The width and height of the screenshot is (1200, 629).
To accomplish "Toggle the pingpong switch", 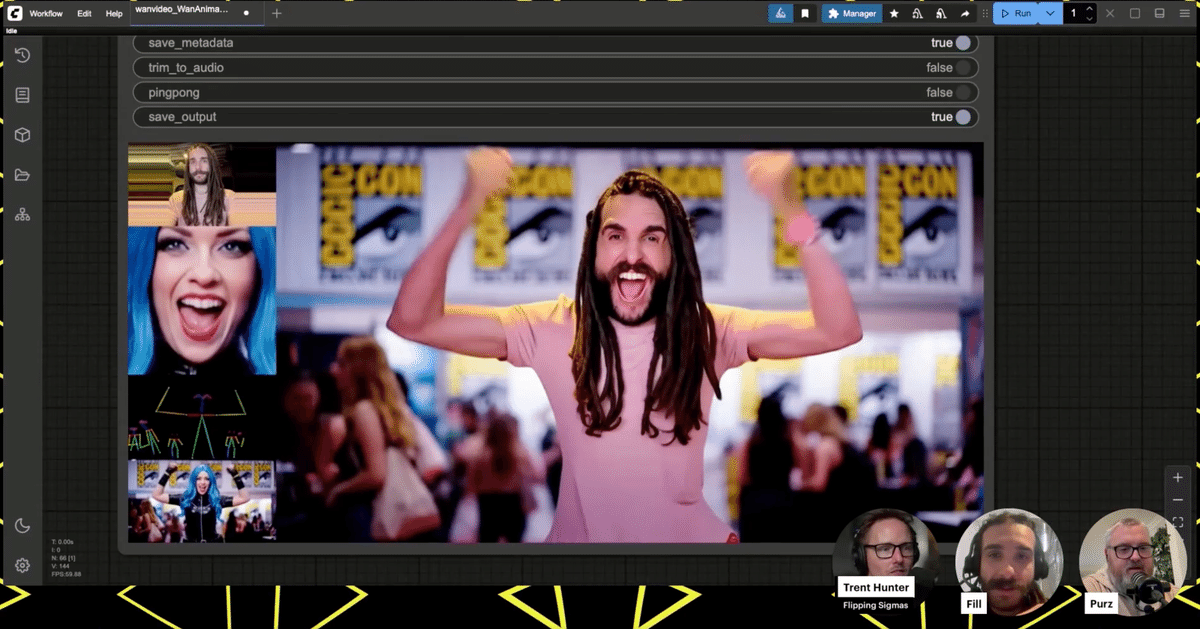I will coord(962,92).
